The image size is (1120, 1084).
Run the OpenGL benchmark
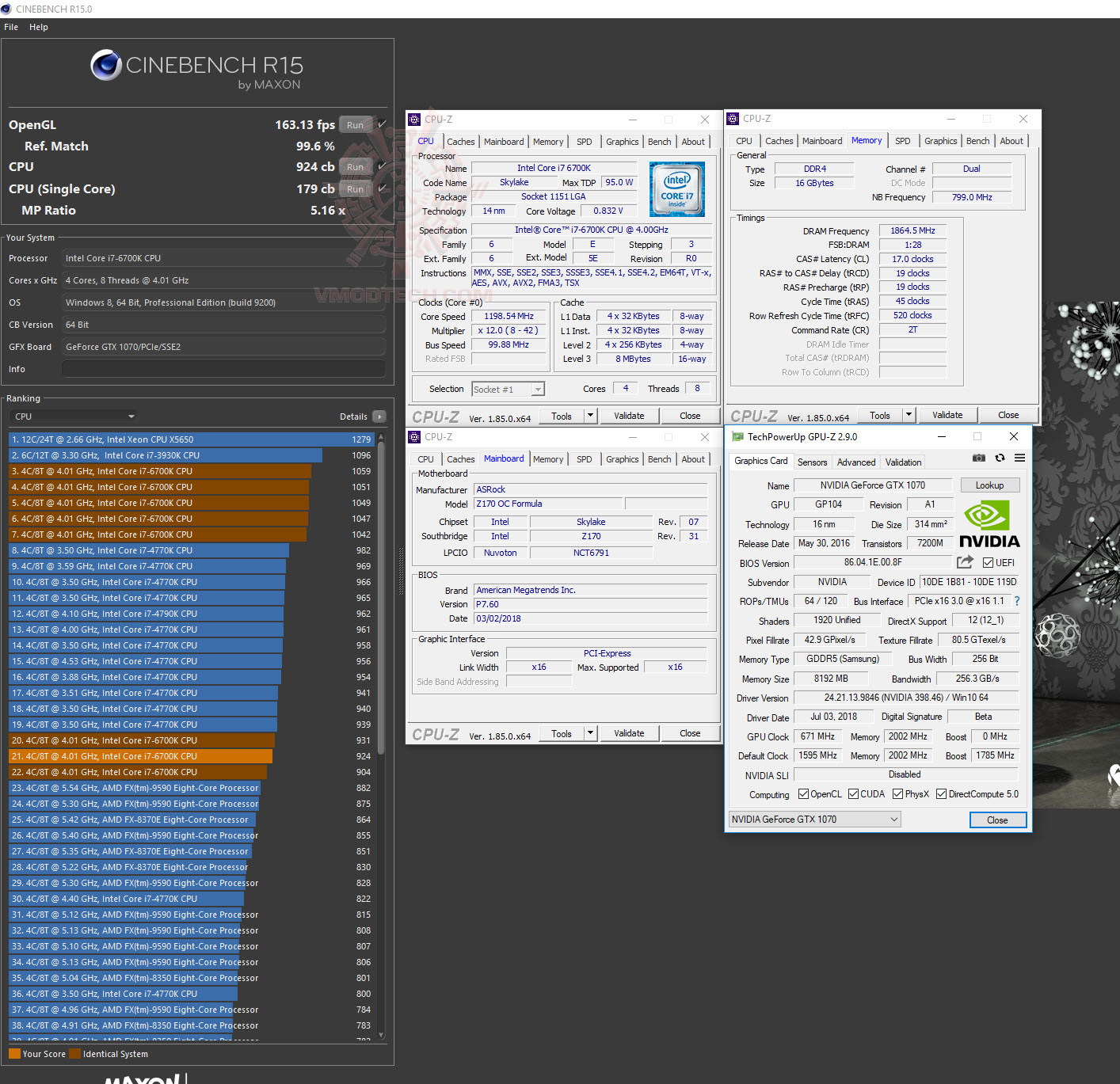(356, 125)
